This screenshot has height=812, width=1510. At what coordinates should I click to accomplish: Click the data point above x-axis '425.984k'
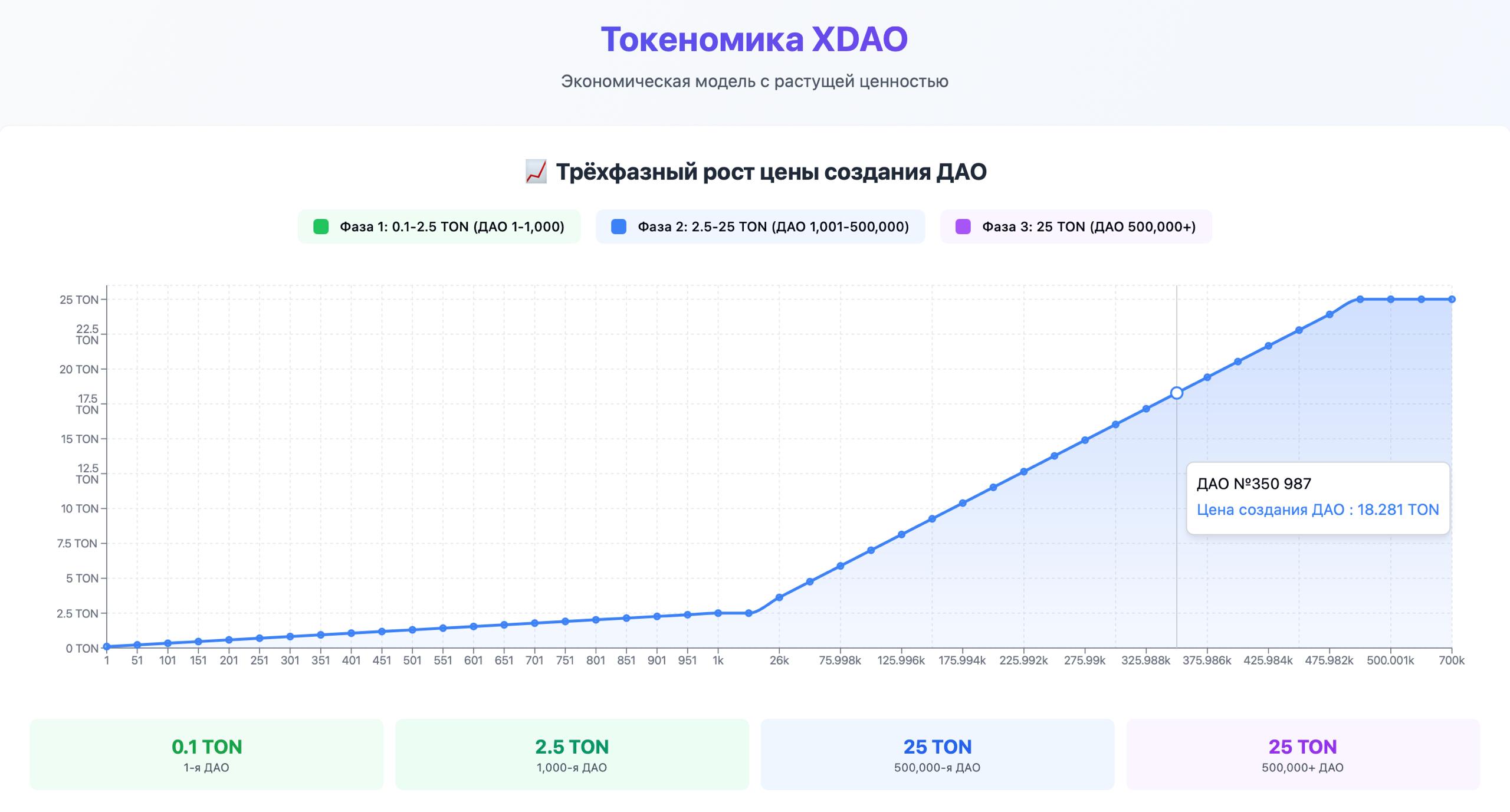point(1269,346)
